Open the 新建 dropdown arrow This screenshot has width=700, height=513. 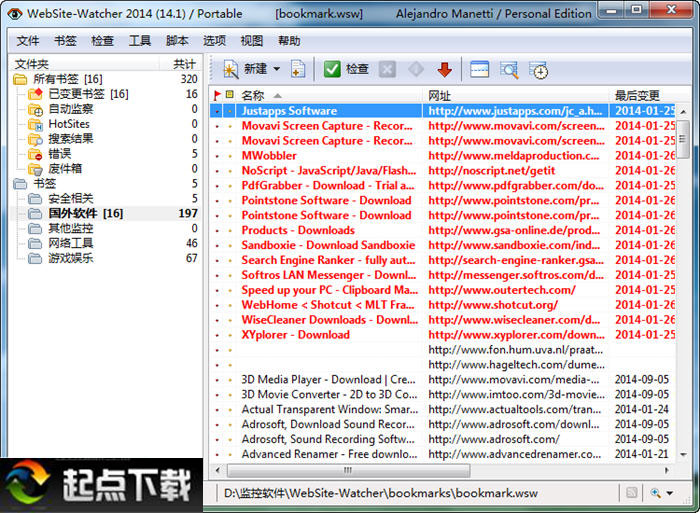(277, 69)
